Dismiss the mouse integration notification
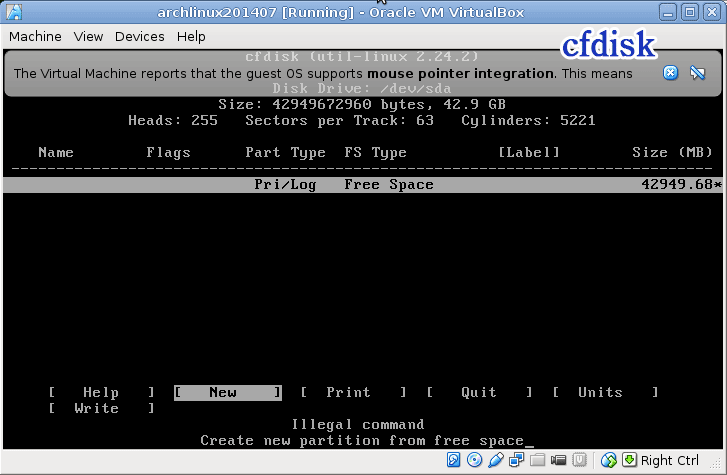727x475 pixels. [670, 72]
